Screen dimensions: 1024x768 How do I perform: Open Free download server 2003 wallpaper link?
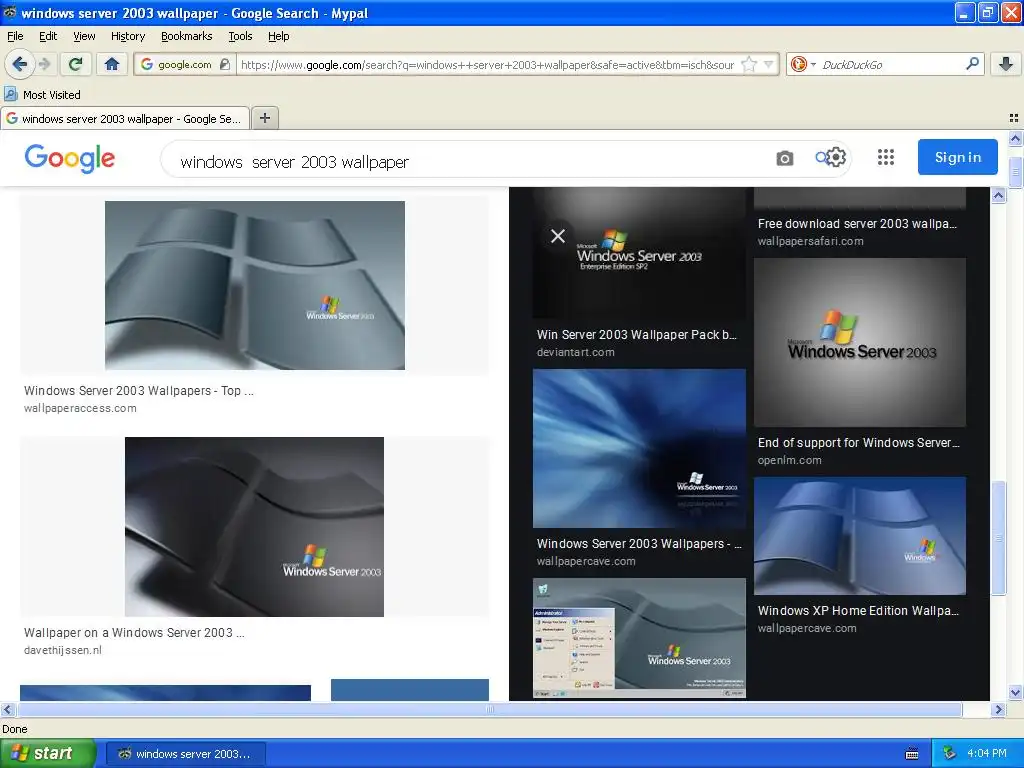[x=857, y=223]
